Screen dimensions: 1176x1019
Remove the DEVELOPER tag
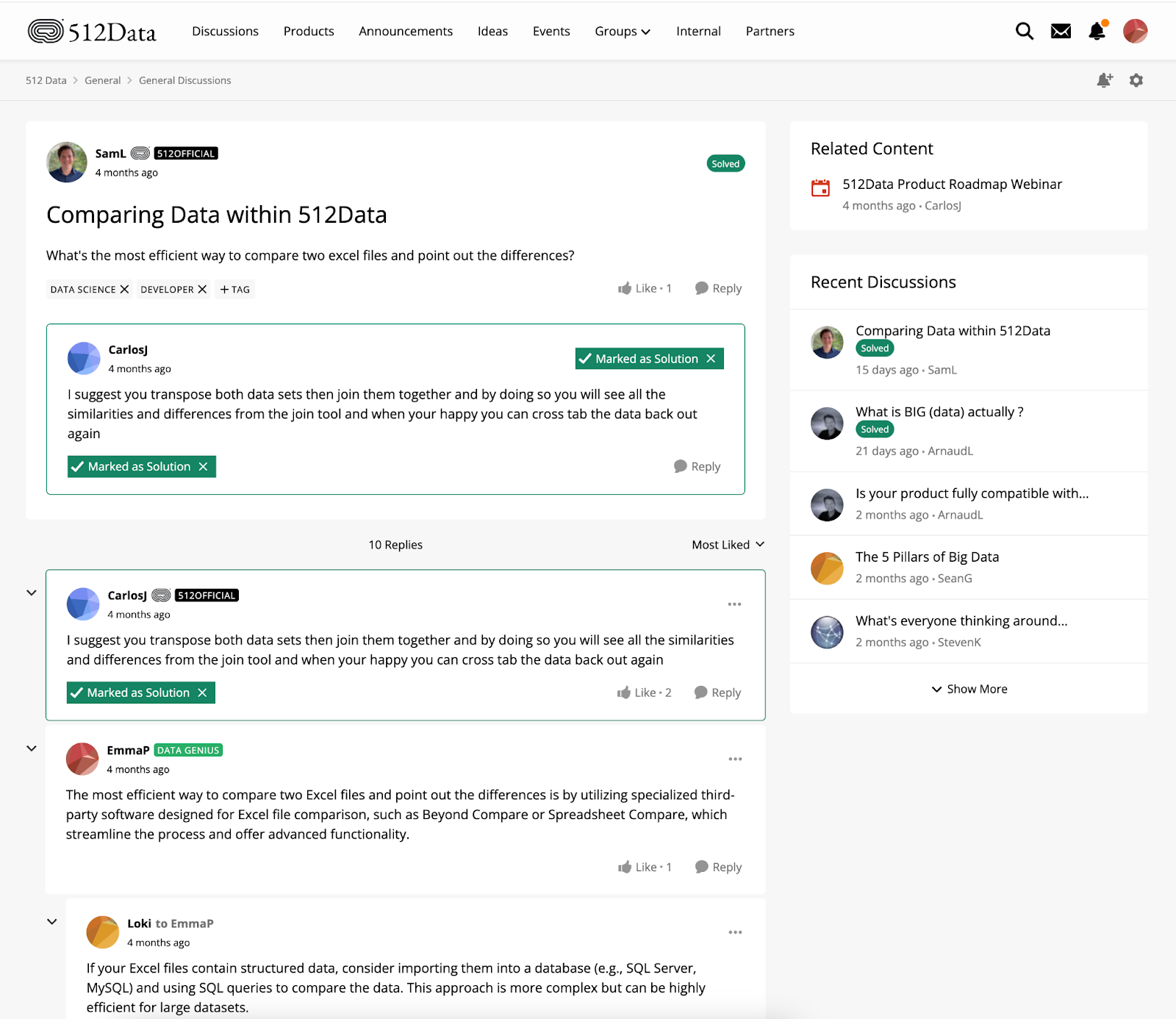pos(202,289)
